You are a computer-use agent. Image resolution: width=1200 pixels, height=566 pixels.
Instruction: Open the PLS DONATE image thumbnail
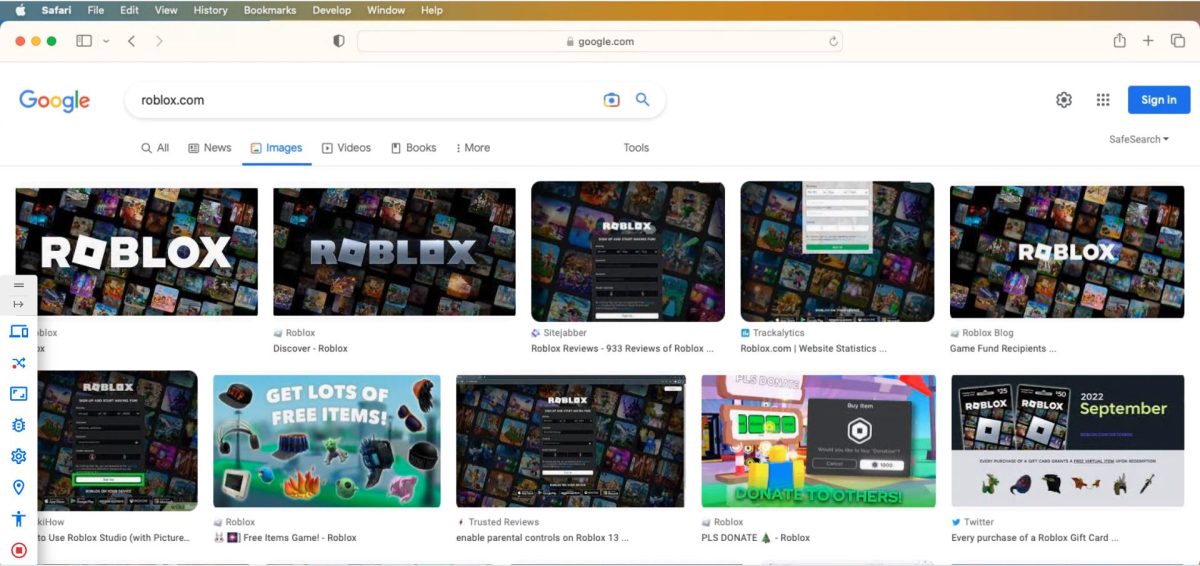pyautogui.click(x=819, y=441)
